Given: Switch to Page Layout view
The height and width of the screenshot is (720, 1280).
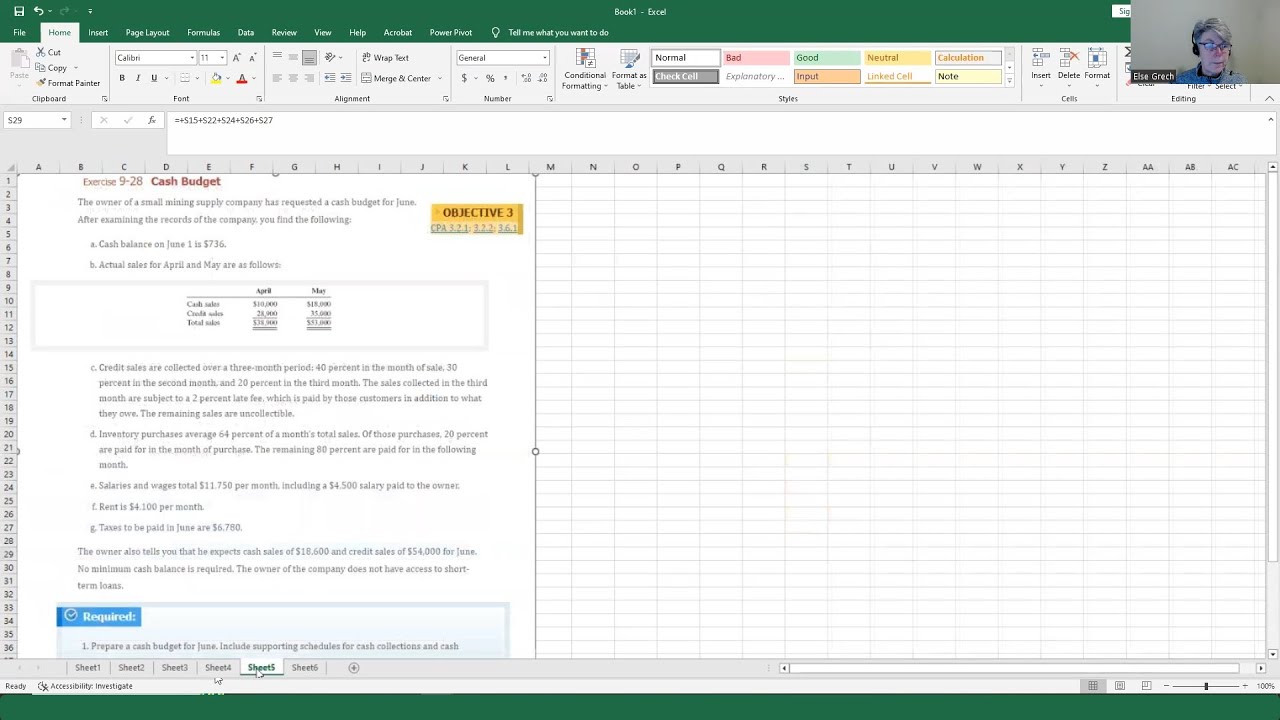Looking at the screenshot, I should tap(1119, 686).
